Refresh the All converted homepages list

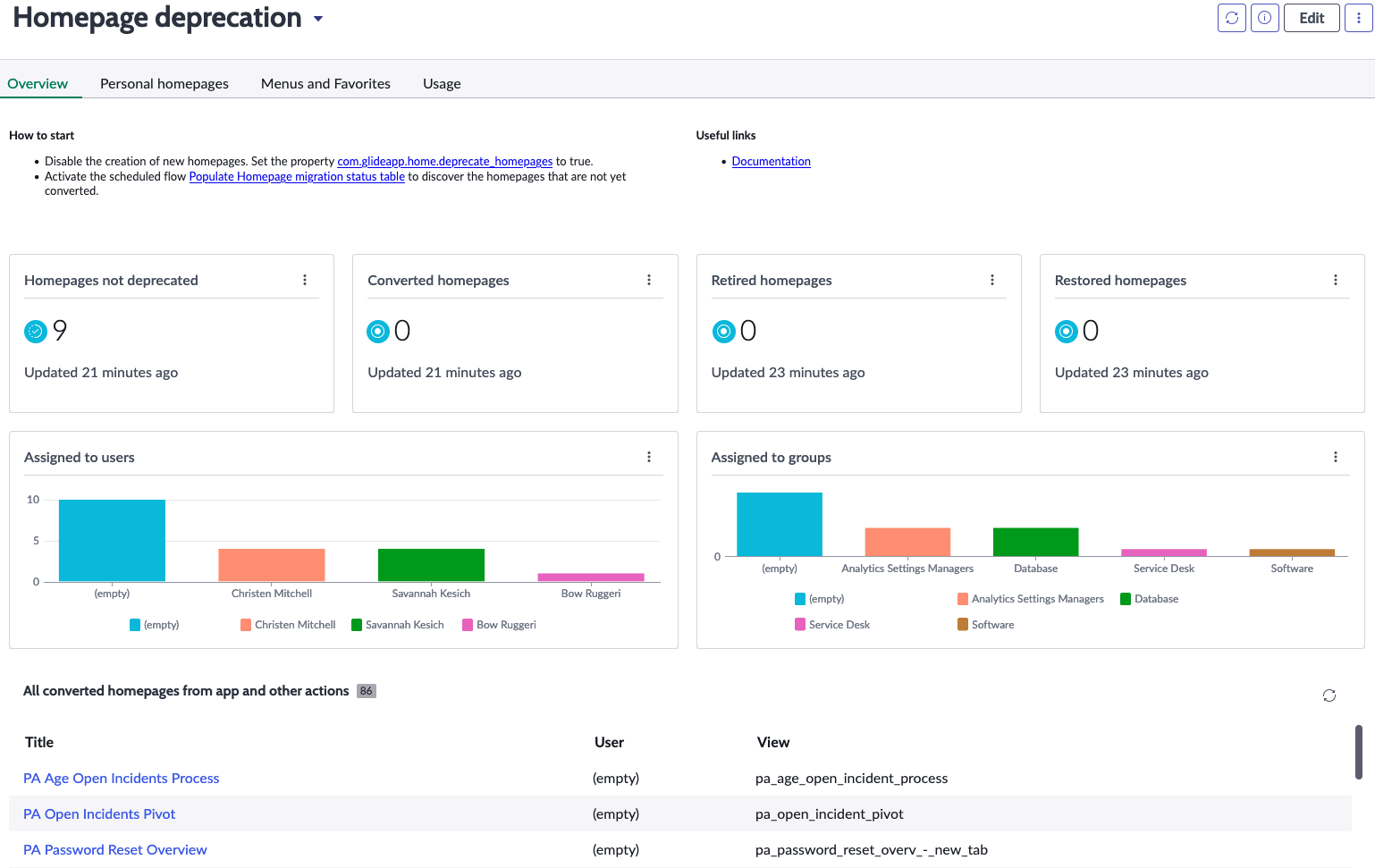1329,695
